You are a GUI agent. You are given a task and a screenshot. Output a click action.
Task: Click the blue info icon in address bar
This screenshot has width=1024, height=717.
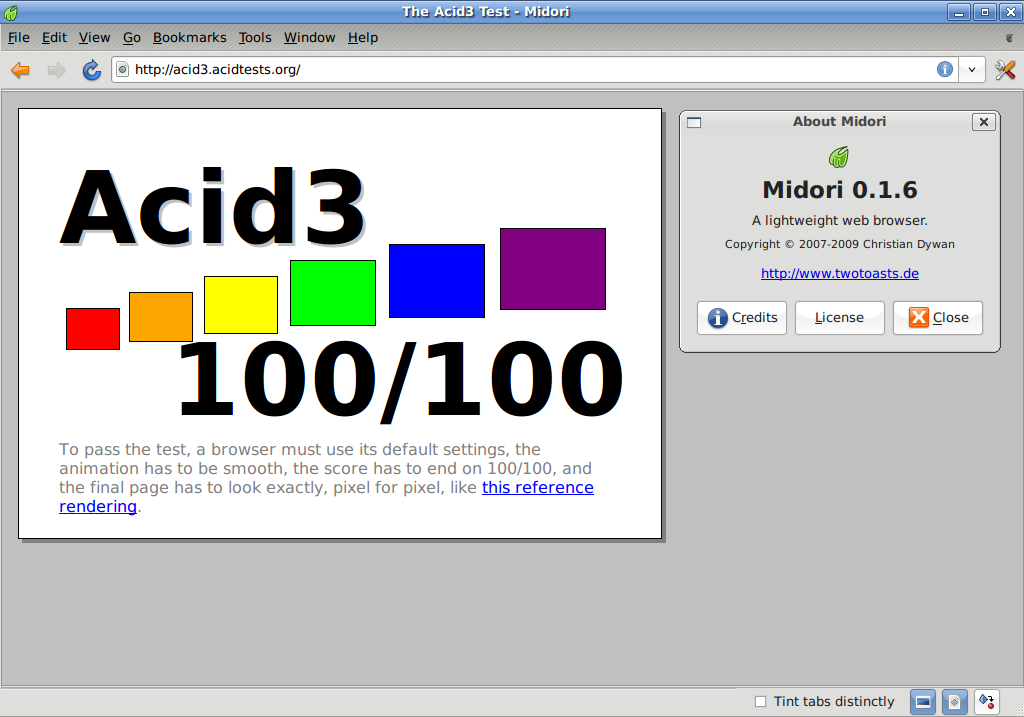click(x=944, y=69)
